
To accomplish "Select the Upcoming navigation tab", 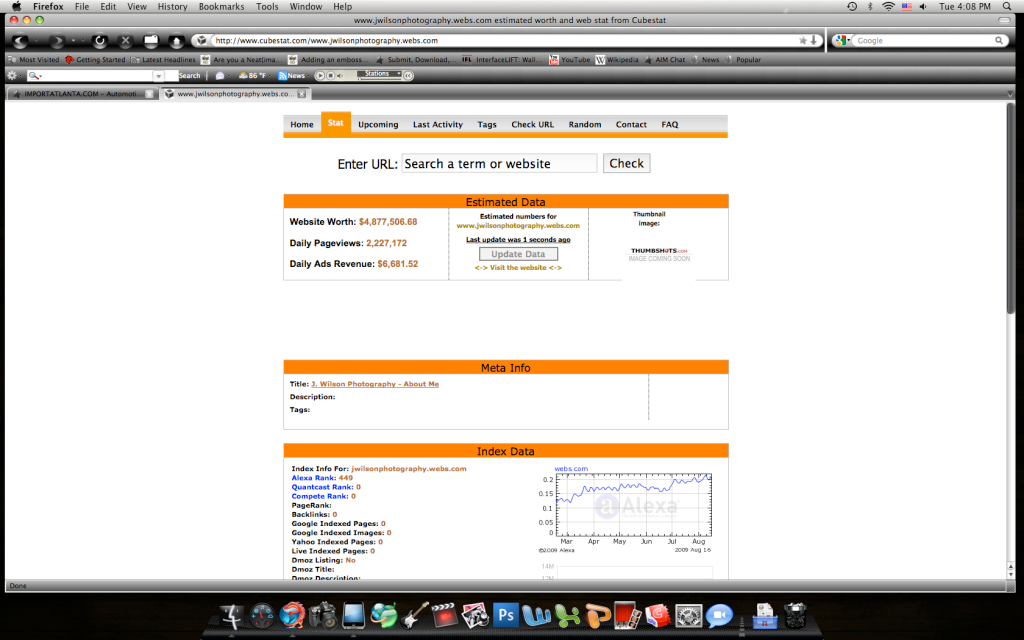I will click(x=378, y=125).
